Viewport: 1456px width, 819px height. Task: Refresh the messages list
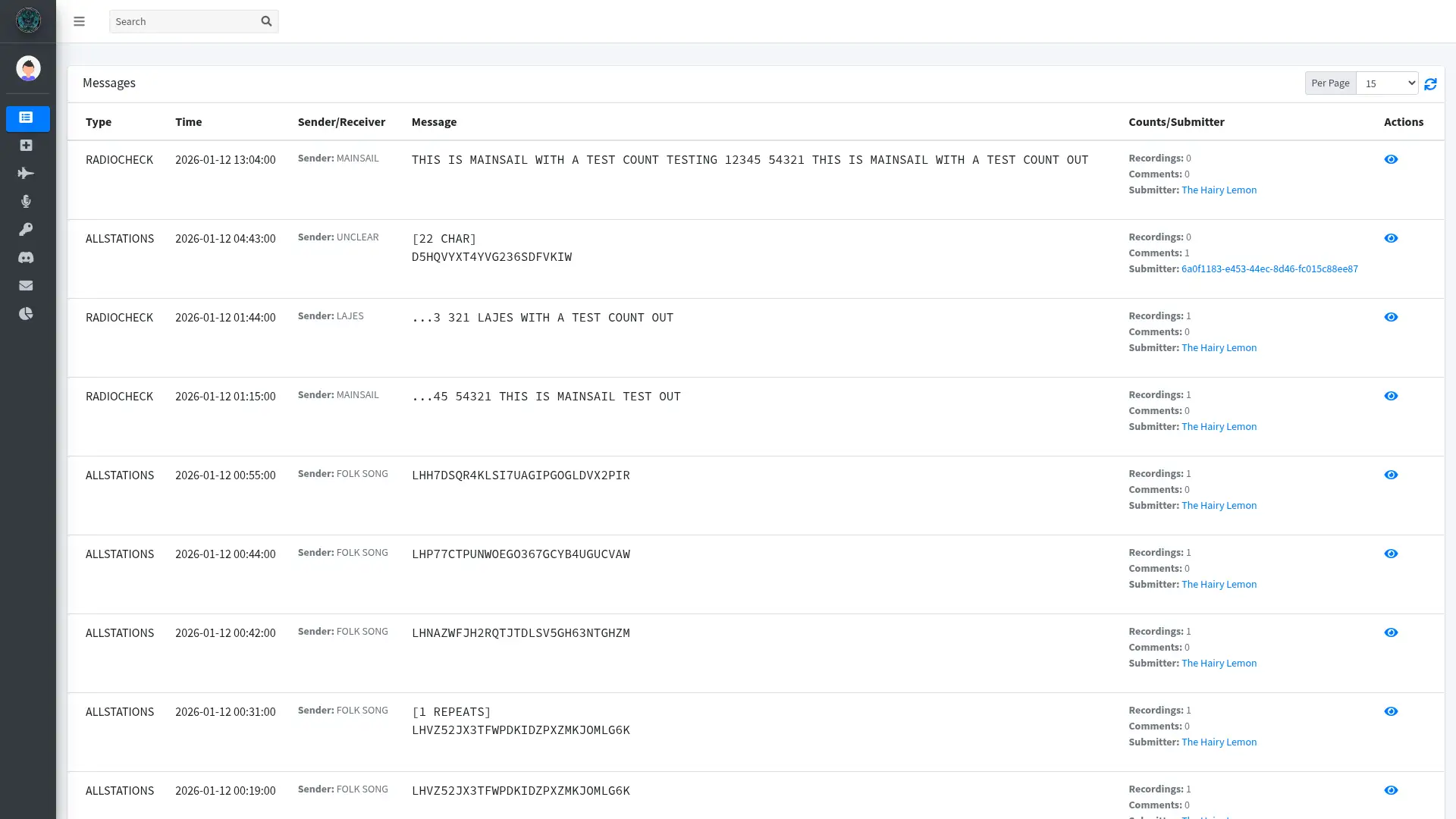[x=1431, y=83]
